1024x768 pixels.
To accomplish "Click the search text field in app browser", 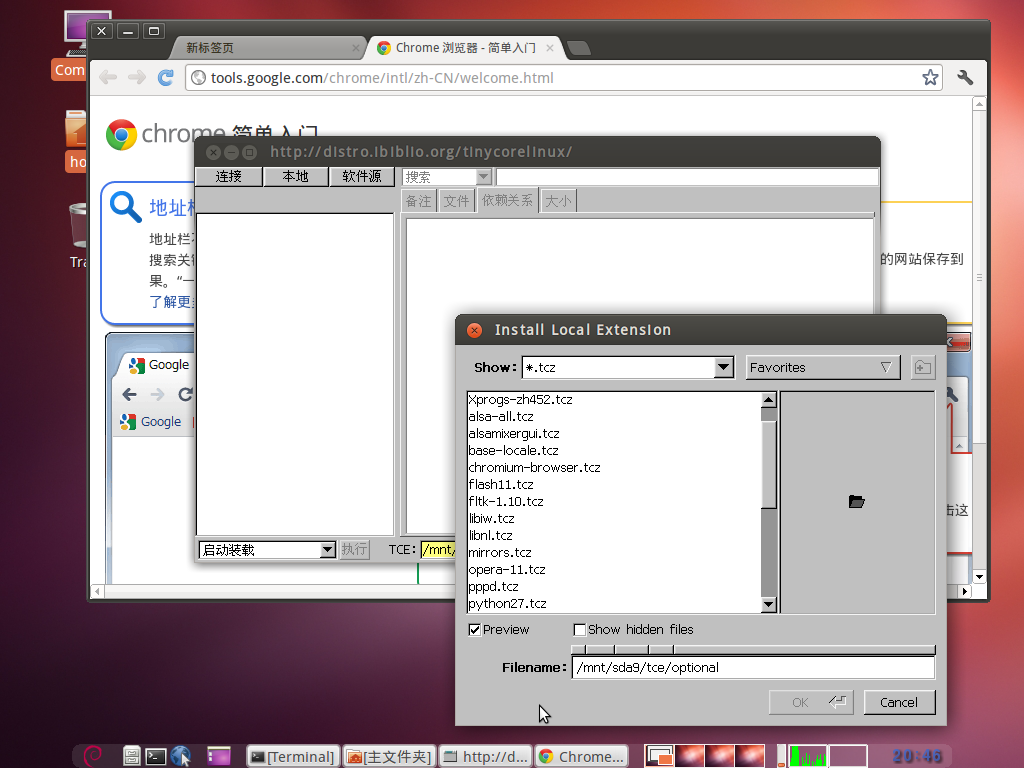I will 687,177.
